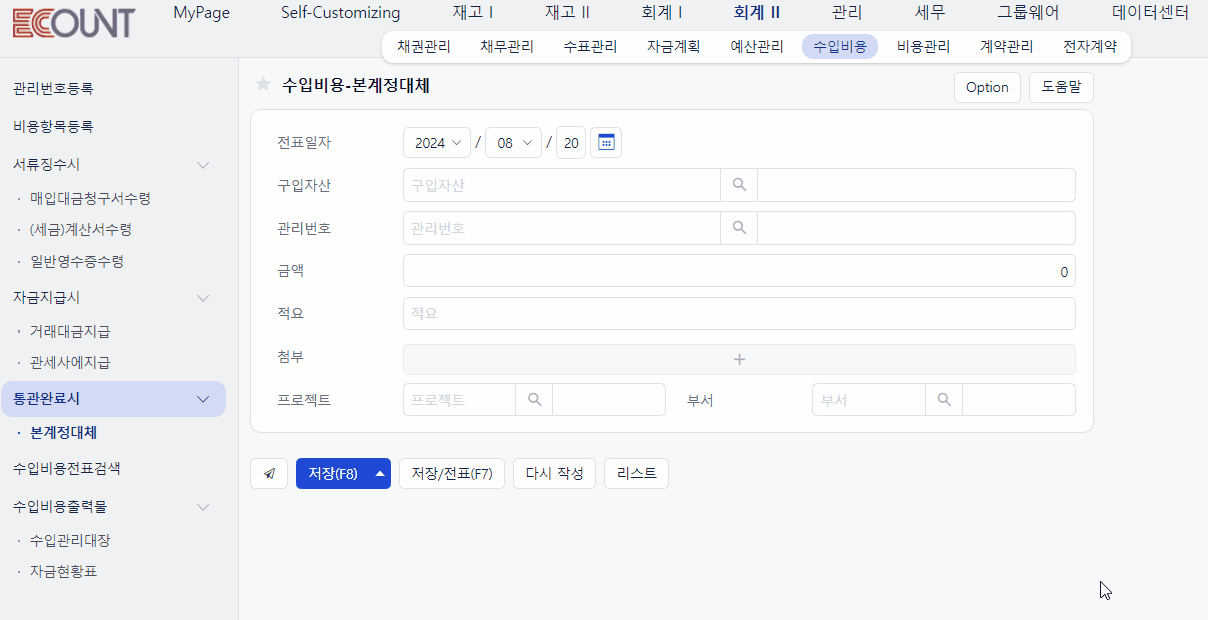Switch to the 채무관리 tab
The height and width of the screenshot is (620, 1208).
tap(506, 47)
